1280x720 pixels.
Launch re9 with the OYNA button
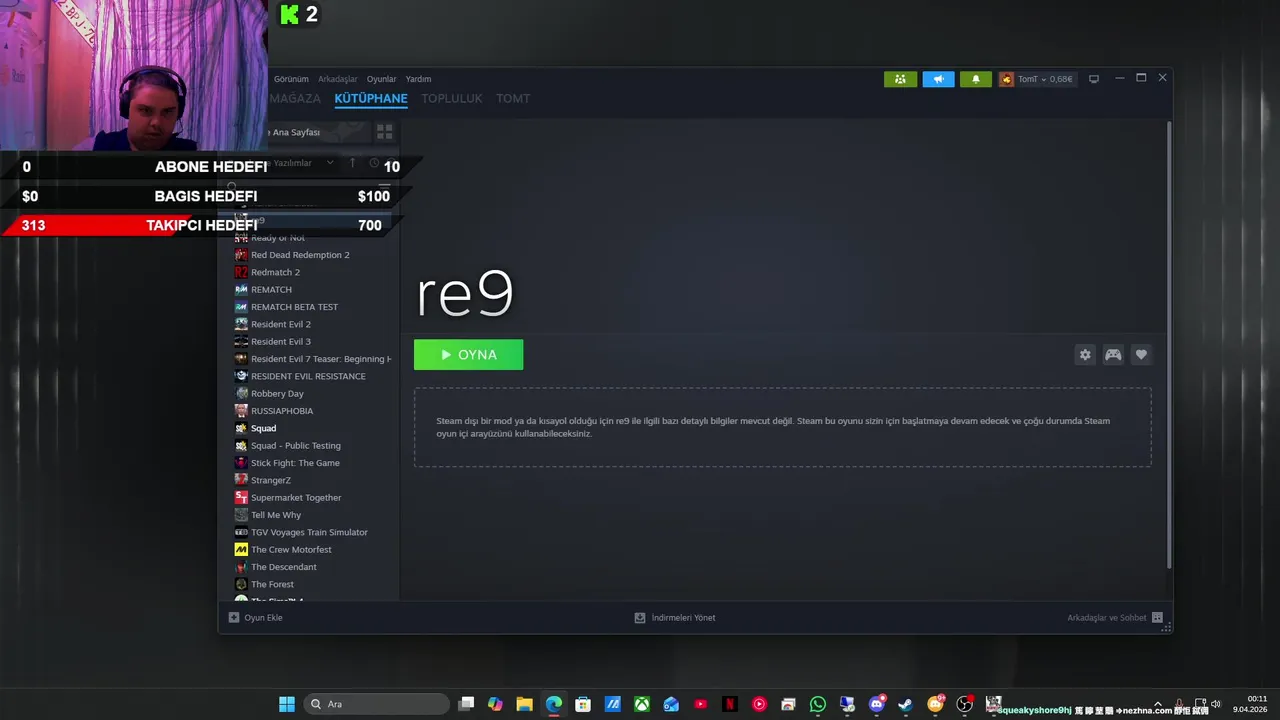(468, 355)
